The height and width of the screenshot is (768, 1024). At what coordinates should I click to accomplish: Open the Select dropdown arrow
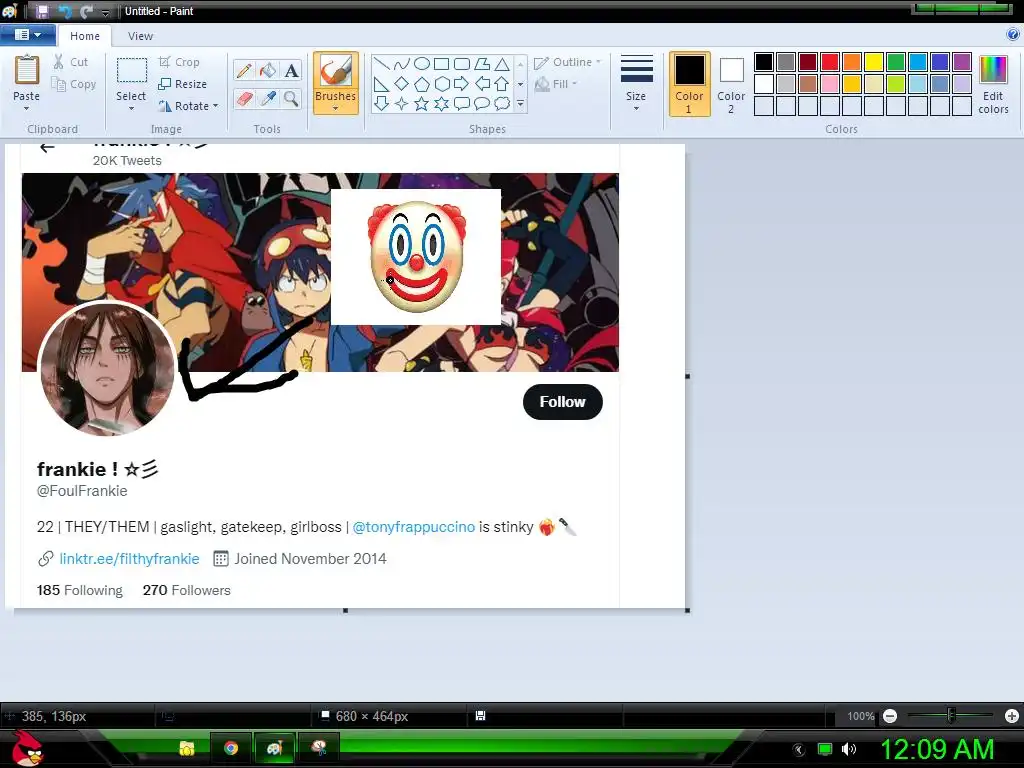[x=131, y=109]
